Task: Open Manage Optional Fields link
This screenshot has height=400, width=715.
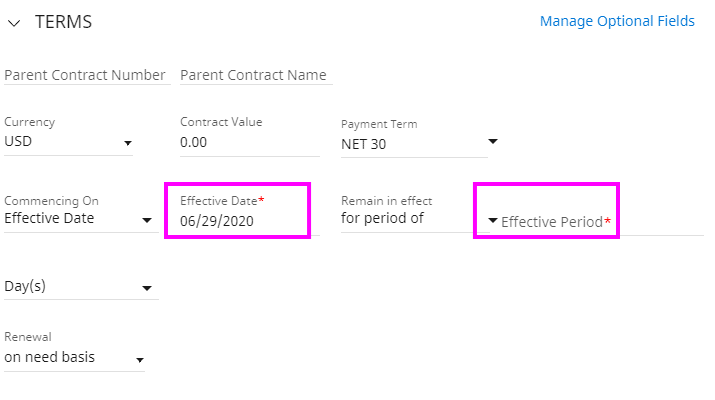Action: pos(617,21)
